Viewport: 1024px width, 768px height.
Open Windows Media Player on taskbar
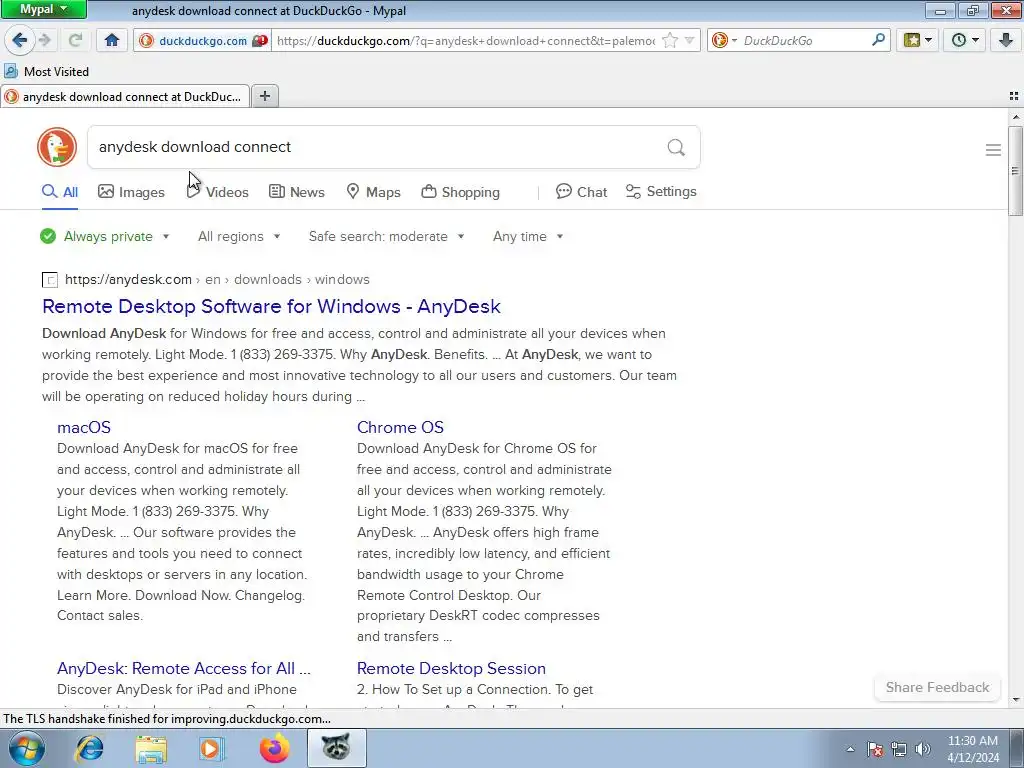pos(212,748)
